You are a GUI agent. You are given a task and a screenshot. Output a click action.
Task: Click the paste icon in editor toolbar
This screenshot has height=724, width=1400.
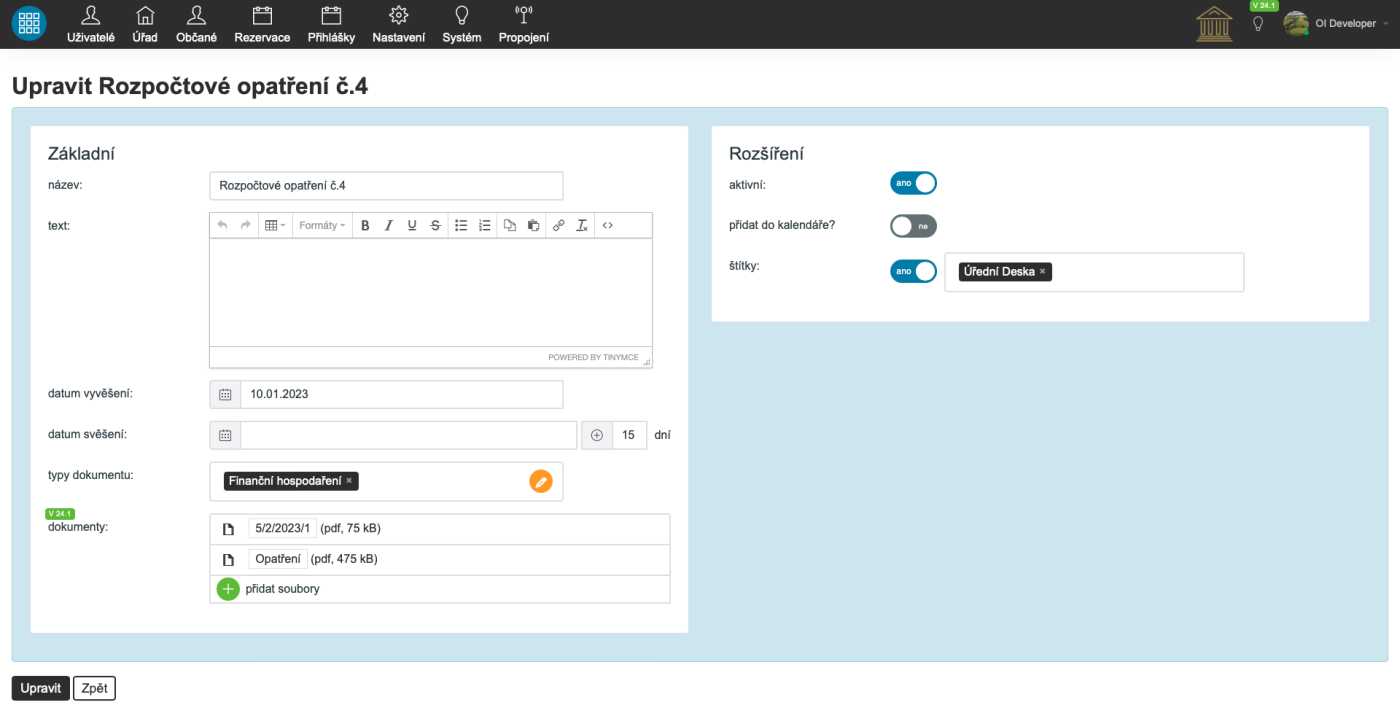(x=533, y=225)
